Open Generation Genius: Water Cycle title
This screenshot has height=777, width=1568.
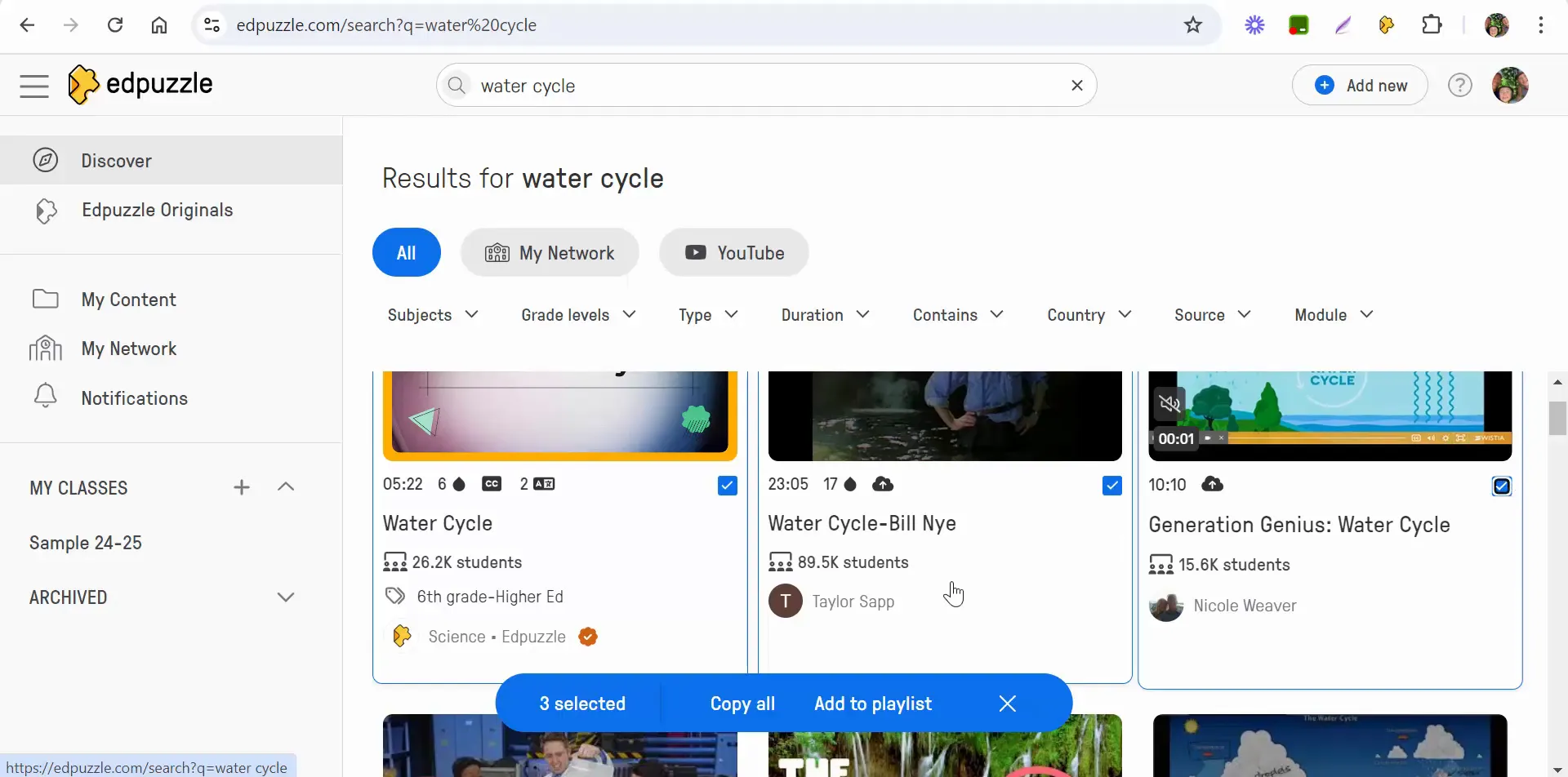coord(1299,525)
